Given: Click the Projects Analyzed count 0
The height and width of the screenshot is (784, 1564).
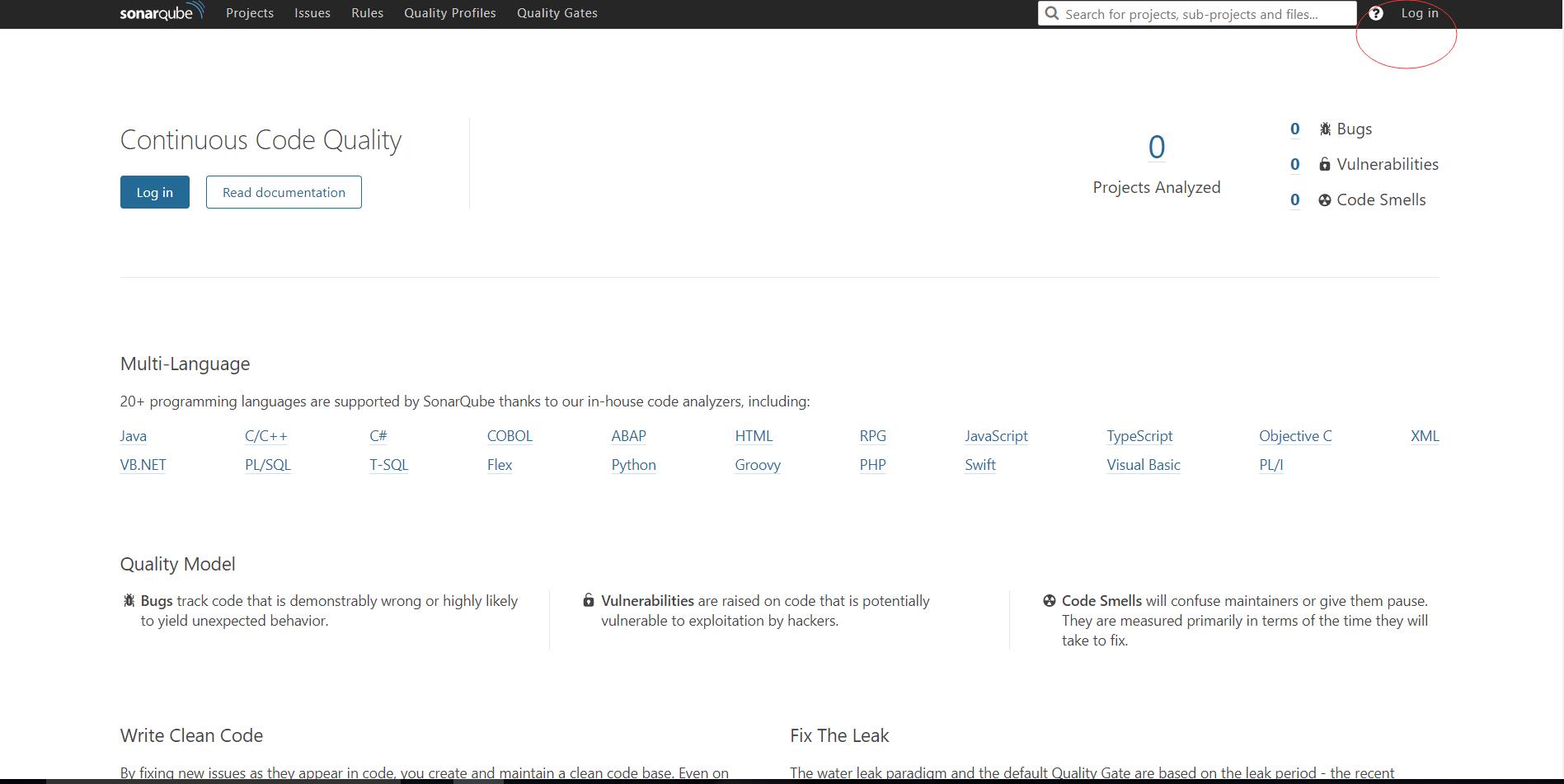Looking at the screenshot, I should (x=1157, y=148).
